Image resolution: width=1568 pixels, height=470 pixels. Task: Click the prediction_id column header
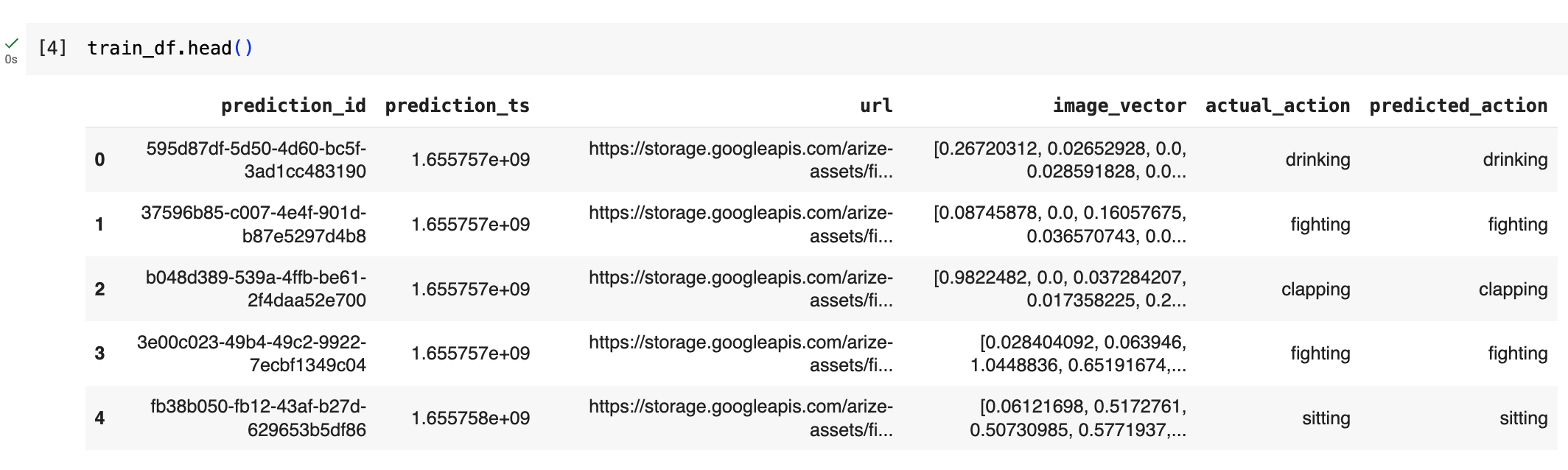[x=293, y=105]
